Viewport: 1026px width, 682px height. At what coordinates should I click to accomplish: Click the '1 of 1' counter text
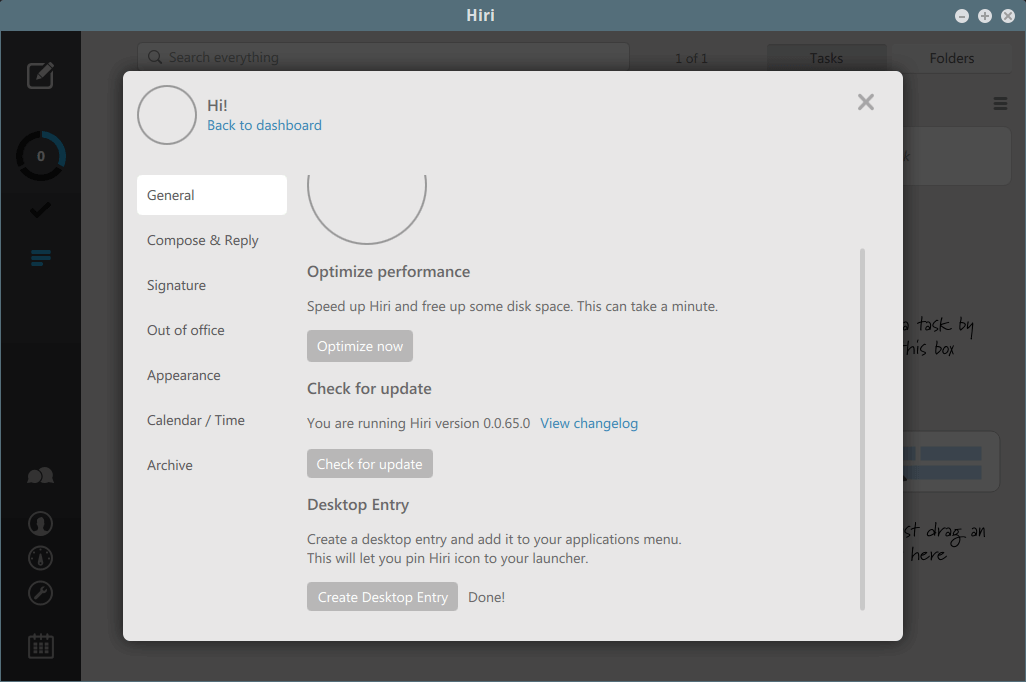coord(691,58)
